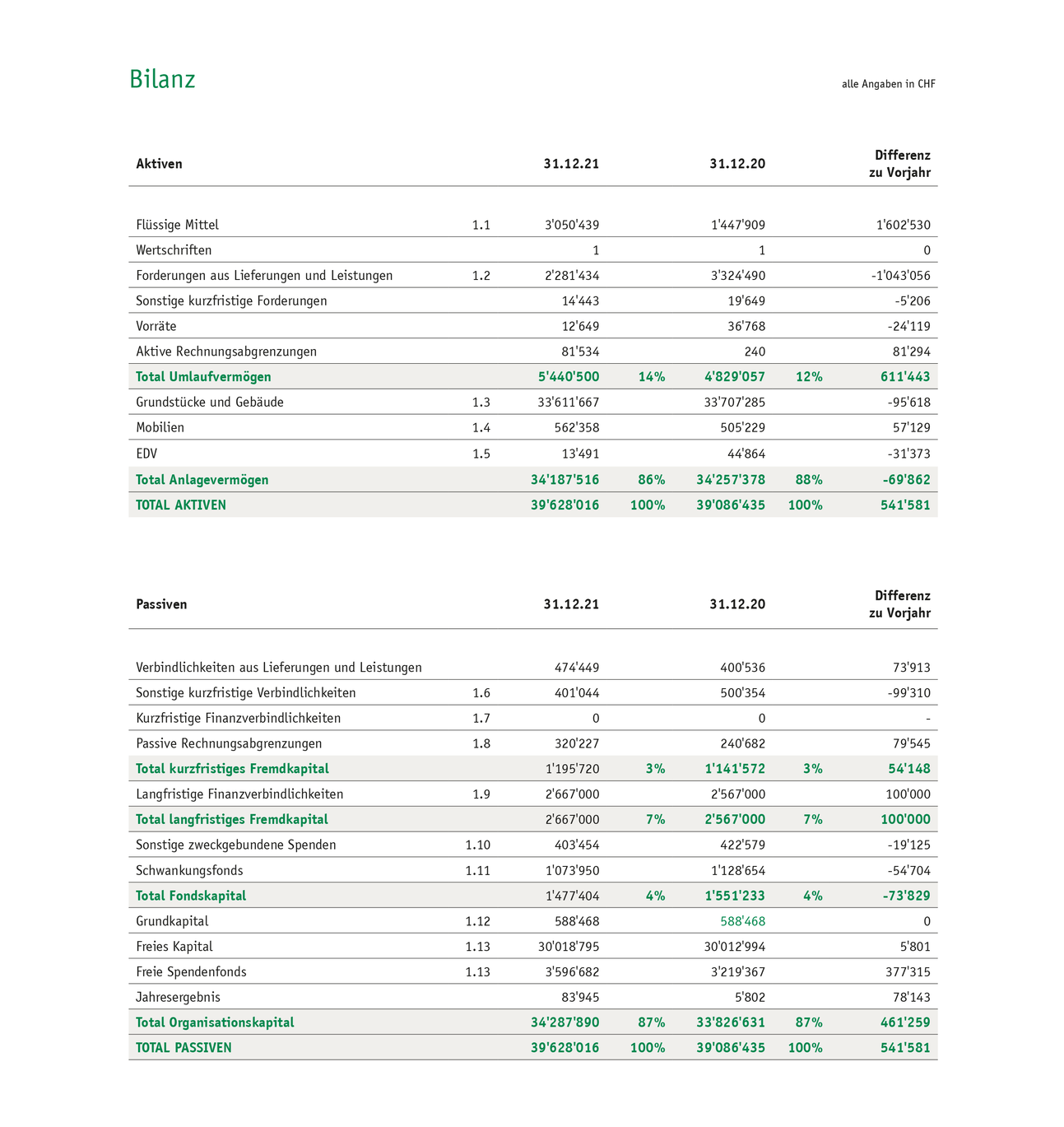
Task: Click the Jahresergebnis value 83'945
Action: point(579,998)
